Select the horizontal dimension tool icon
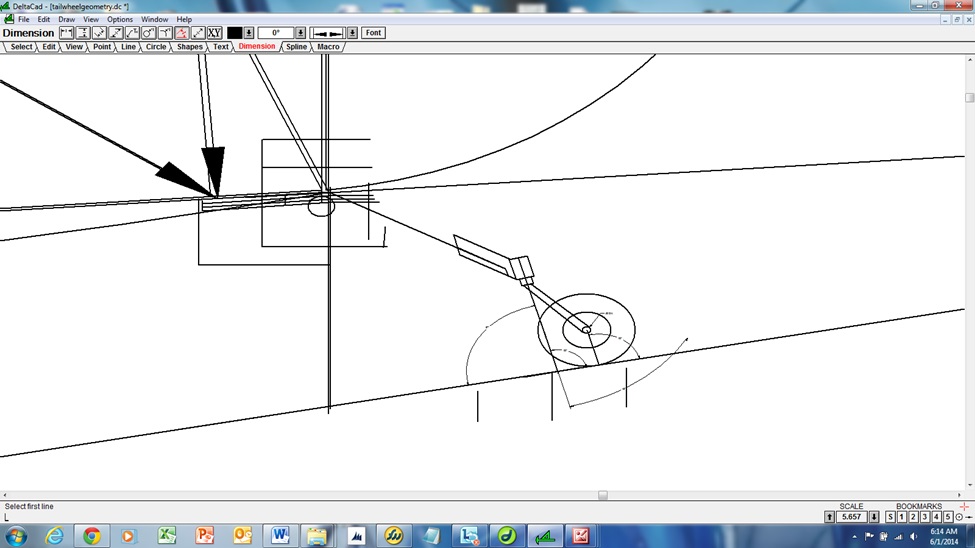The image size is (975, 548). [x=66, y=33]
